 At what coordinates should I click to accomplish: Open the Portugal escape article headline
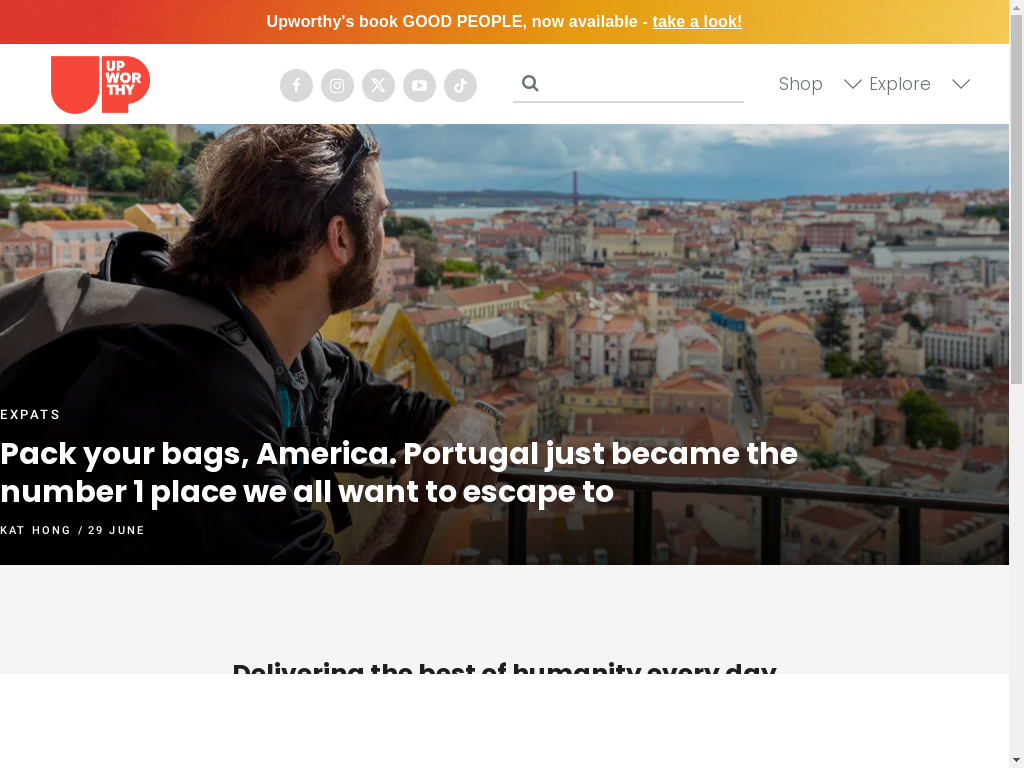tap(399, 472)
